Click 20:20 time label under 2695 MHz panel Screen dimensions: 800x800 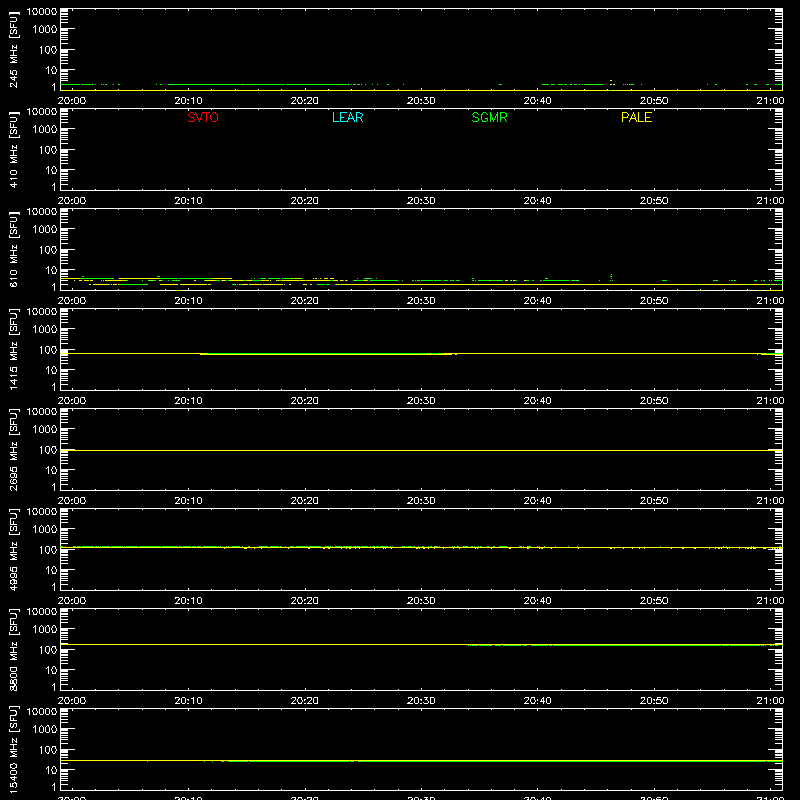pyautogui.click(x=305, y=501)
